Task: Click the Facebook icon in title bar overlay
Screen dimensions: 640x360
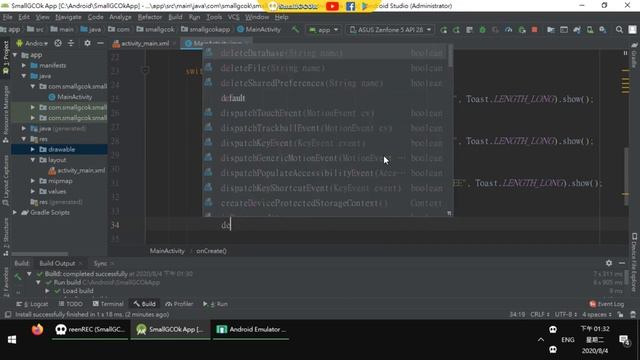Action: pos(350,6)
